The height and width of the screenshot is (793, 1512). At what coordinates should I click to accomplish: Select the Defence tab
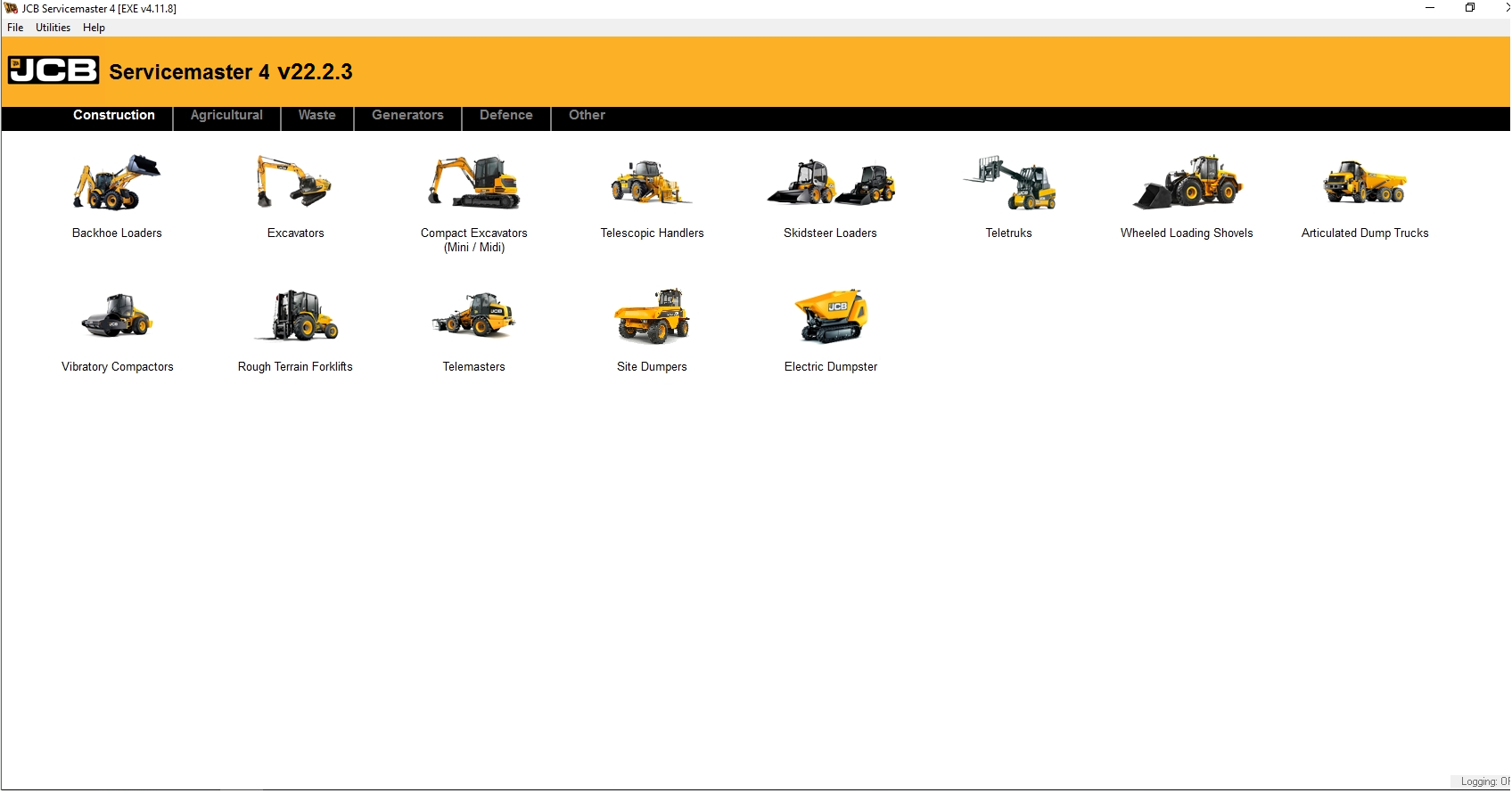(x=506, y=115)
